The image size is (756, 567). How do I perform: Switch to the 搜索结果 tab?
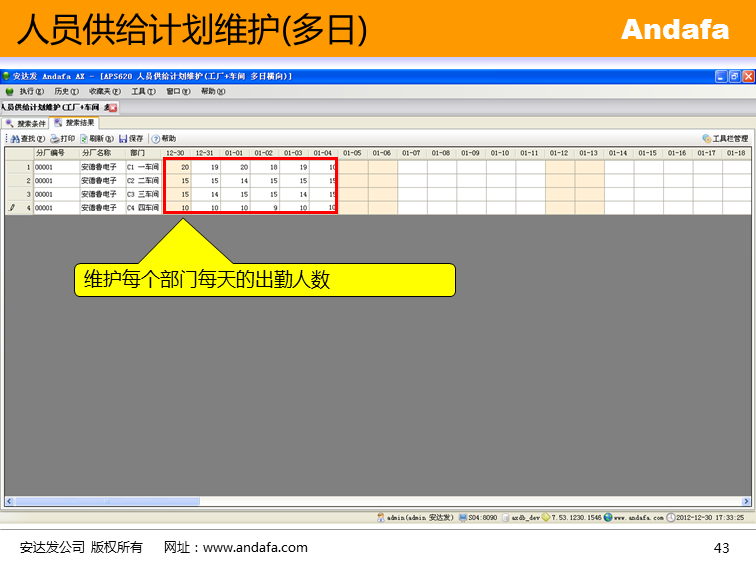[75, 123]
